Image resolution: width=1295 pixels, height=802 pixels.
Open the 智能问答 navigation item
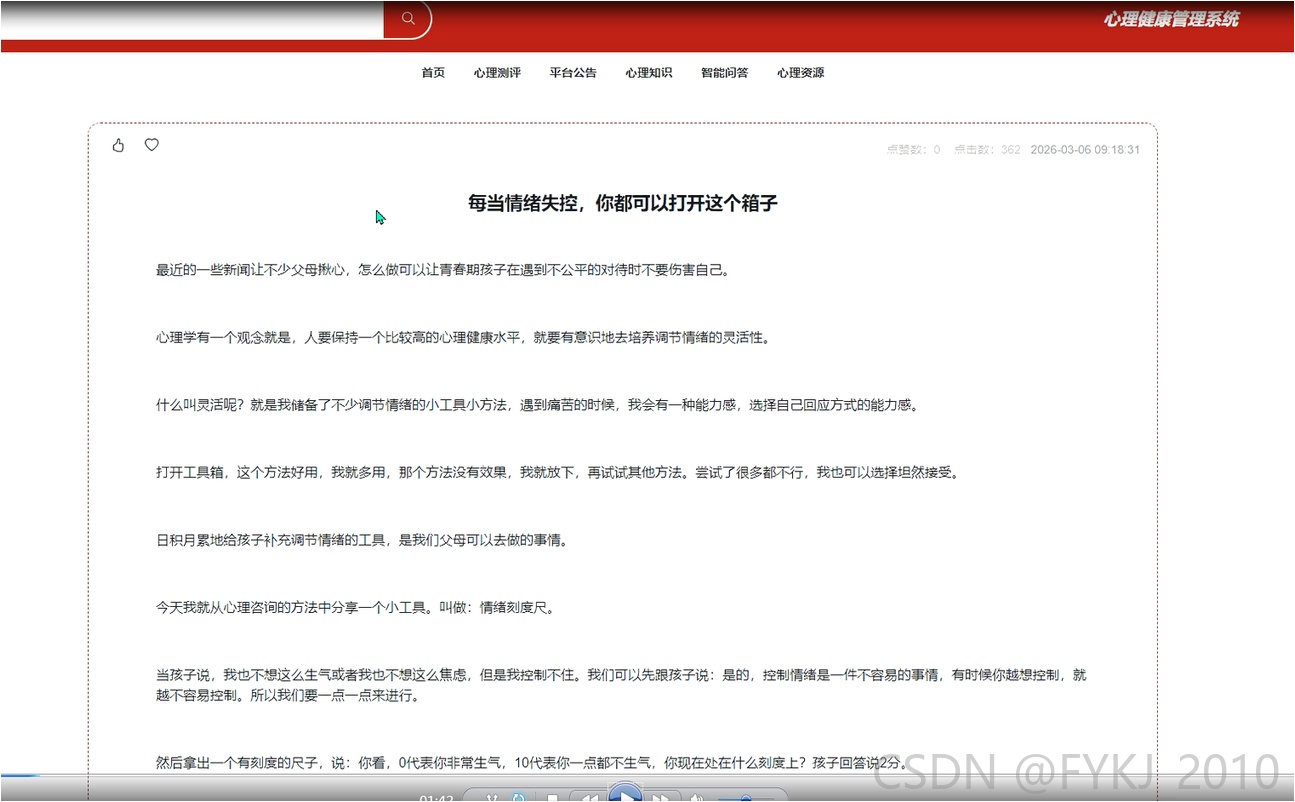pos(725,73)
